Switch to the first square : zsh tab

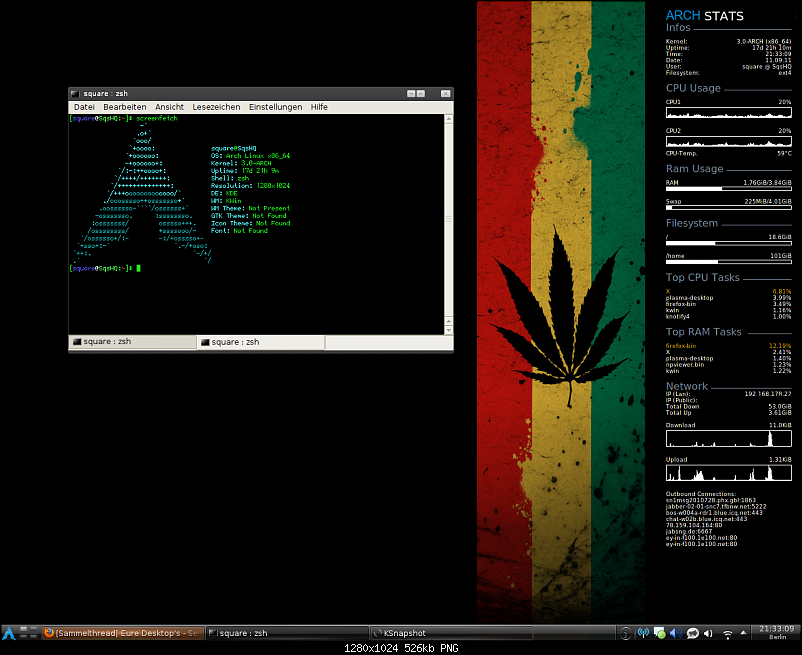(x=132, y=342)
